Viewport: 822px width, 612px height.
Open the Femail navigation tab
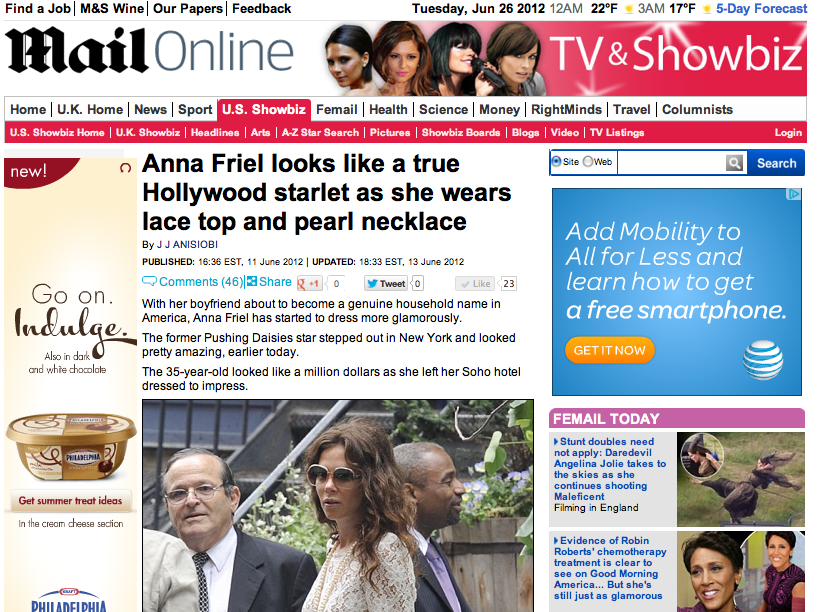337,110
